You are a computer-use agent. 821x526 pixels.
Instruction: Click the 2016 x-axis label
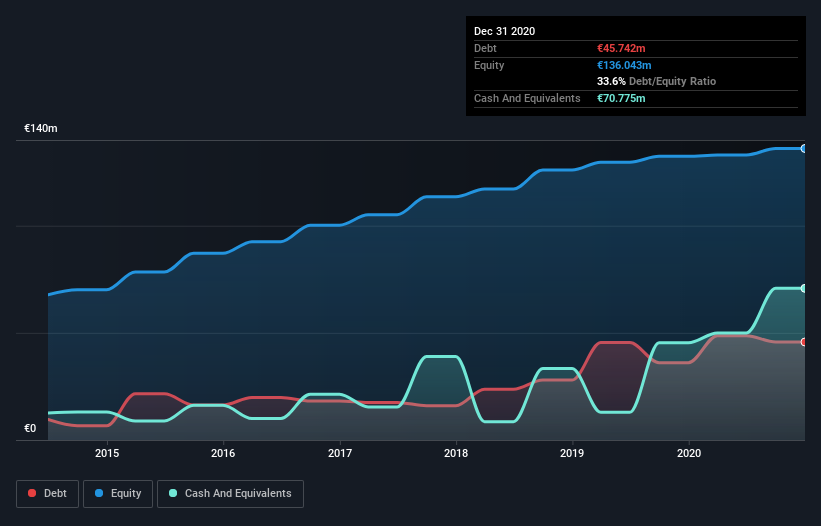tap(223, 454)
